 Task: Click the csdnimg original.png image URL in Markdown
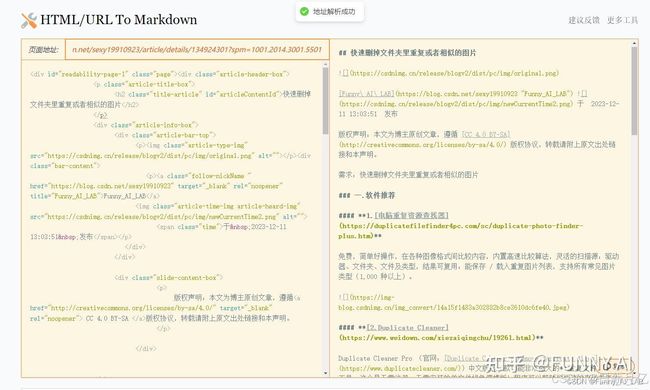(455, 73)
